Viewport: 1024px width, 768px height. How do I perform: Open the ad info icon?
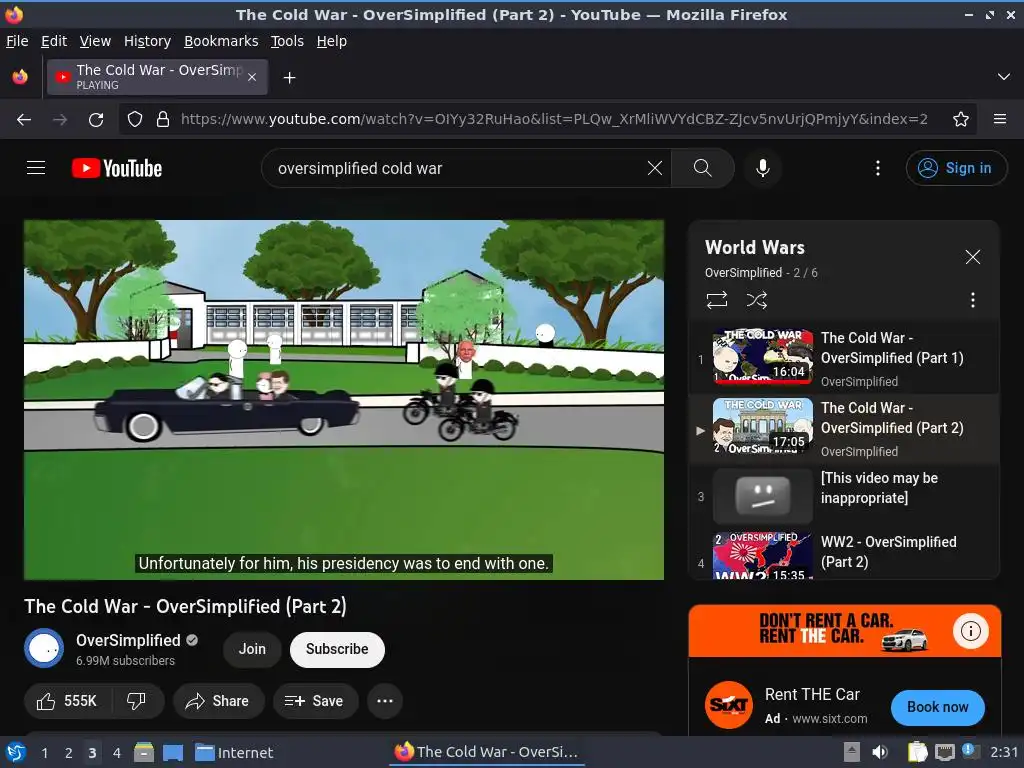coord(970,630)
